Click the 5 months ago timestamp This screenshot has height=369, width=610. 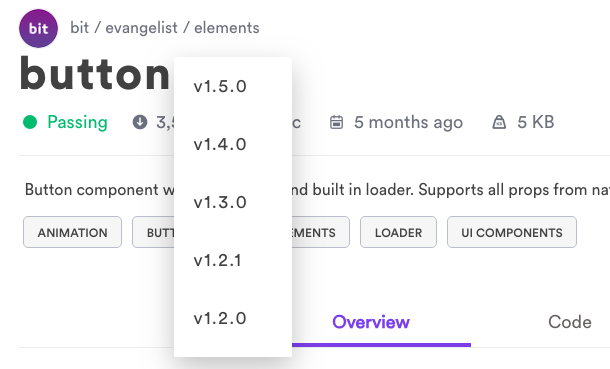[x=408, y=122]
